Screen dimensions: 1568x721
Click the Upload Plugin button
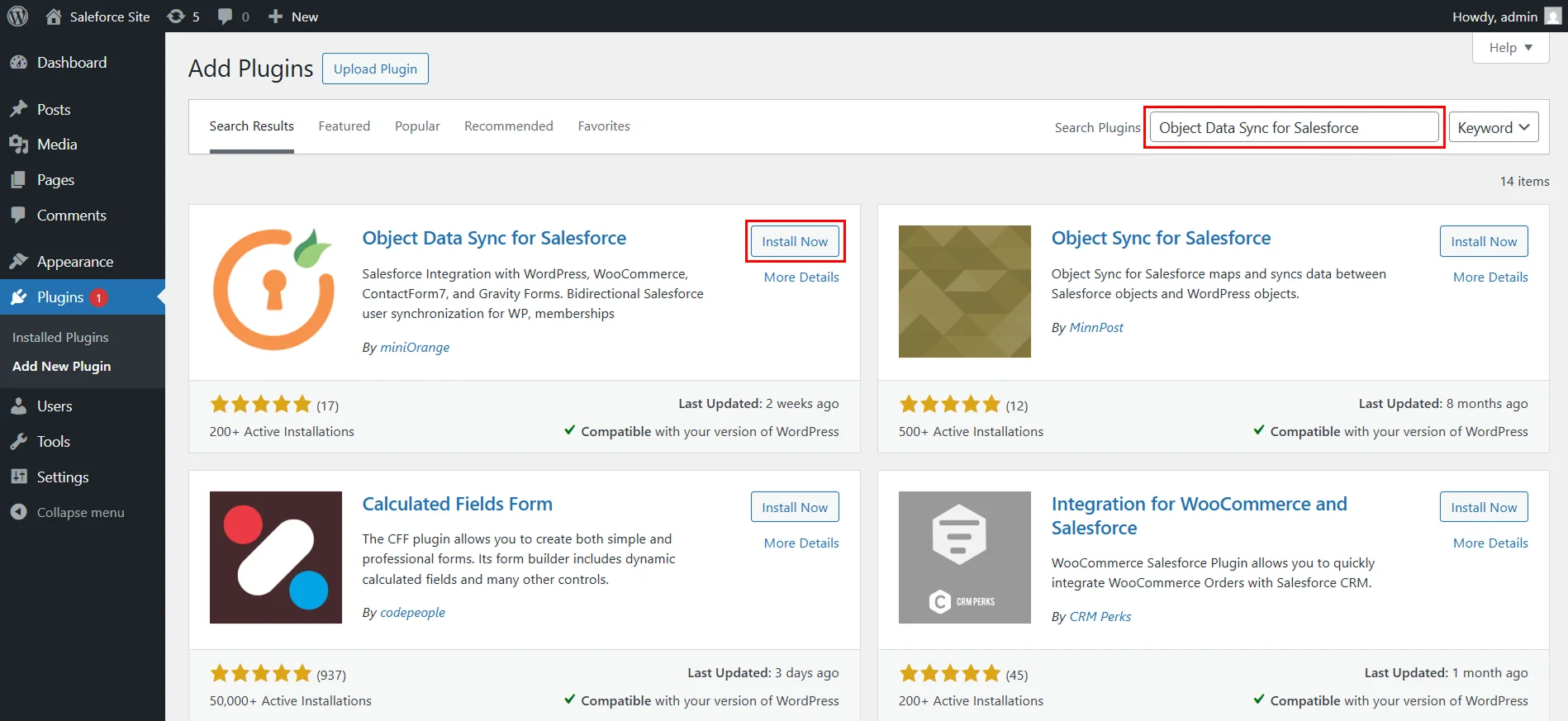point(375,69)
